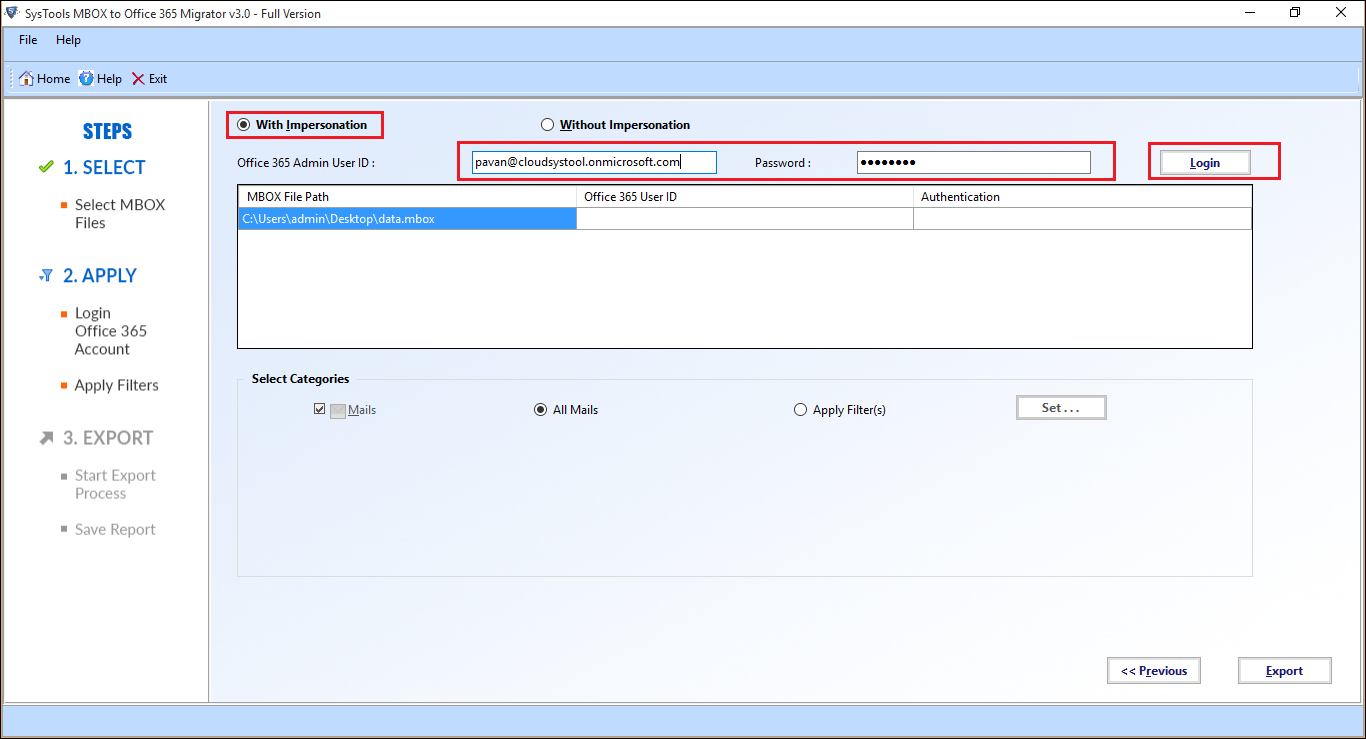Screen dimensions: 1366x739
Task: Click the Login Office 365 Account step
Action: [111, 331]
